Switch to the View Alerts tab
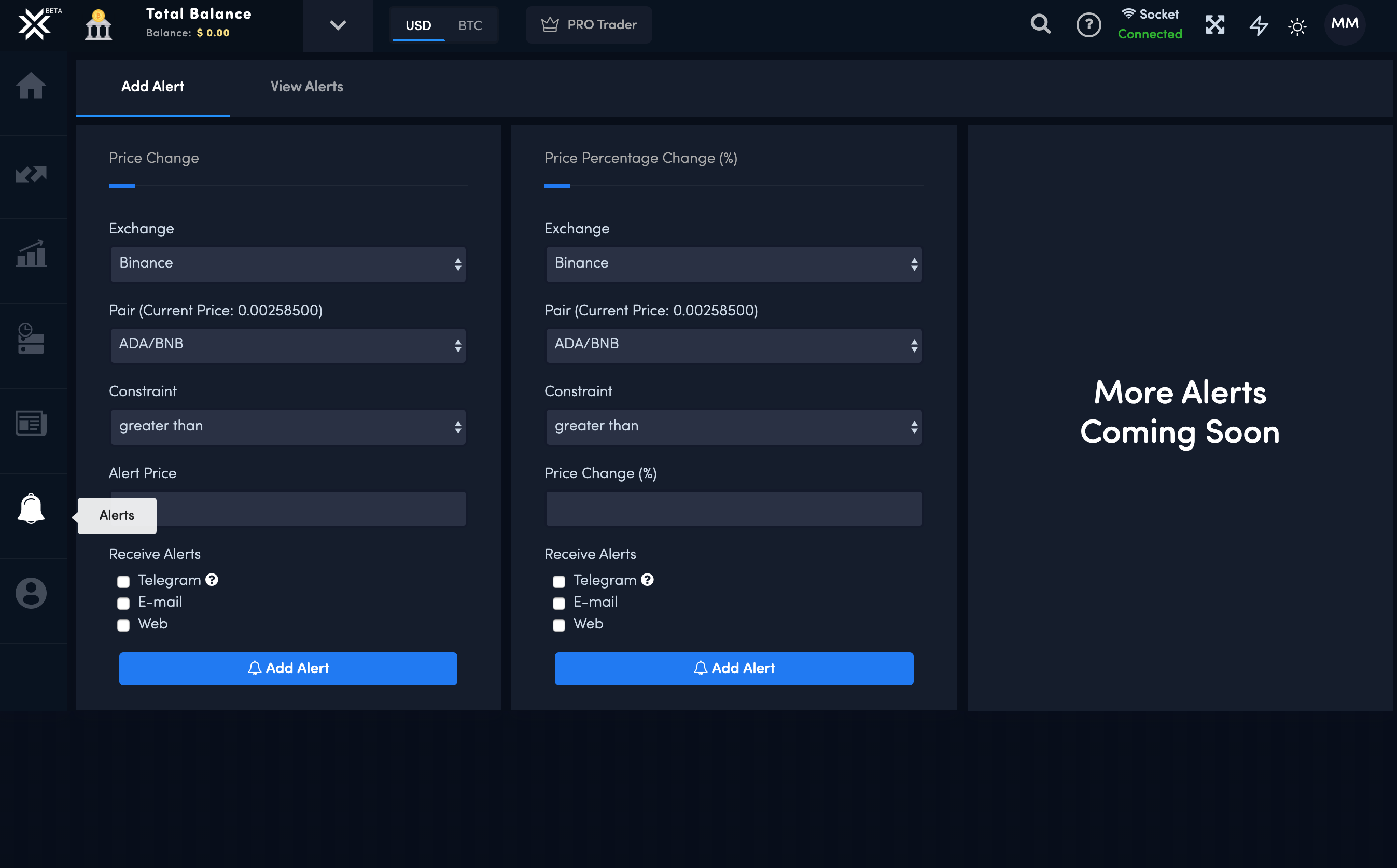Image resolution: width=1397 pixels, height=868 pixels. pos(306,87)
